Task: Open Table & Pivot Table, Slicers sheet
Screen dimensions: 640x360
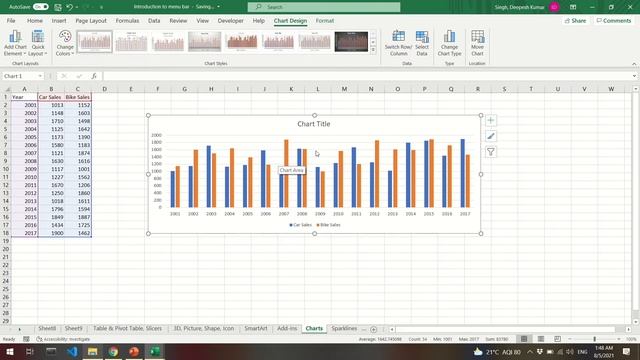Action: [127, 329]
